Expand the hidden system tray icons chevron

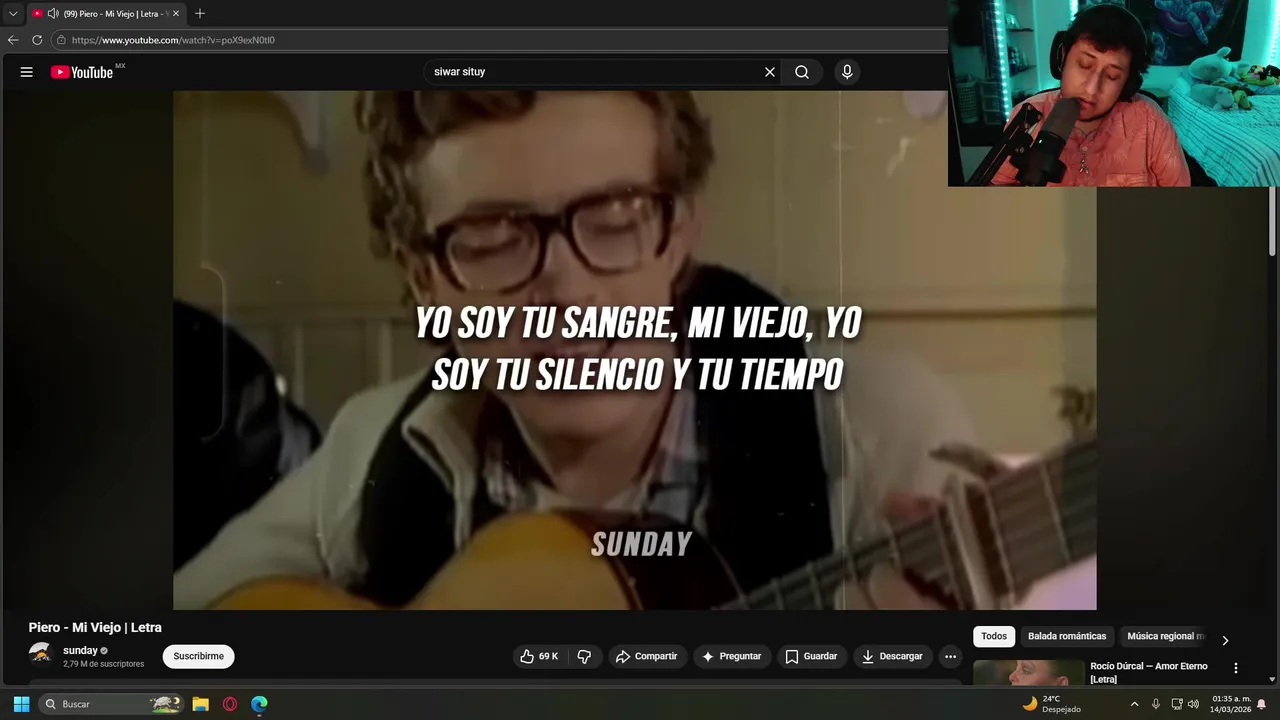point(1134,704)
